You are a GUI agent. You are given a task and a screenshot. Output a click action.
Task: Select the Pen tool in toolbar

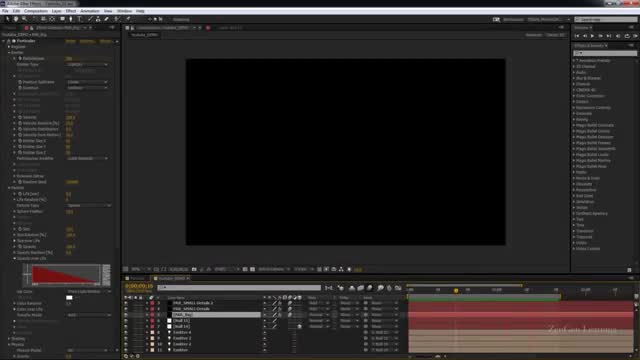click(71, 19)
